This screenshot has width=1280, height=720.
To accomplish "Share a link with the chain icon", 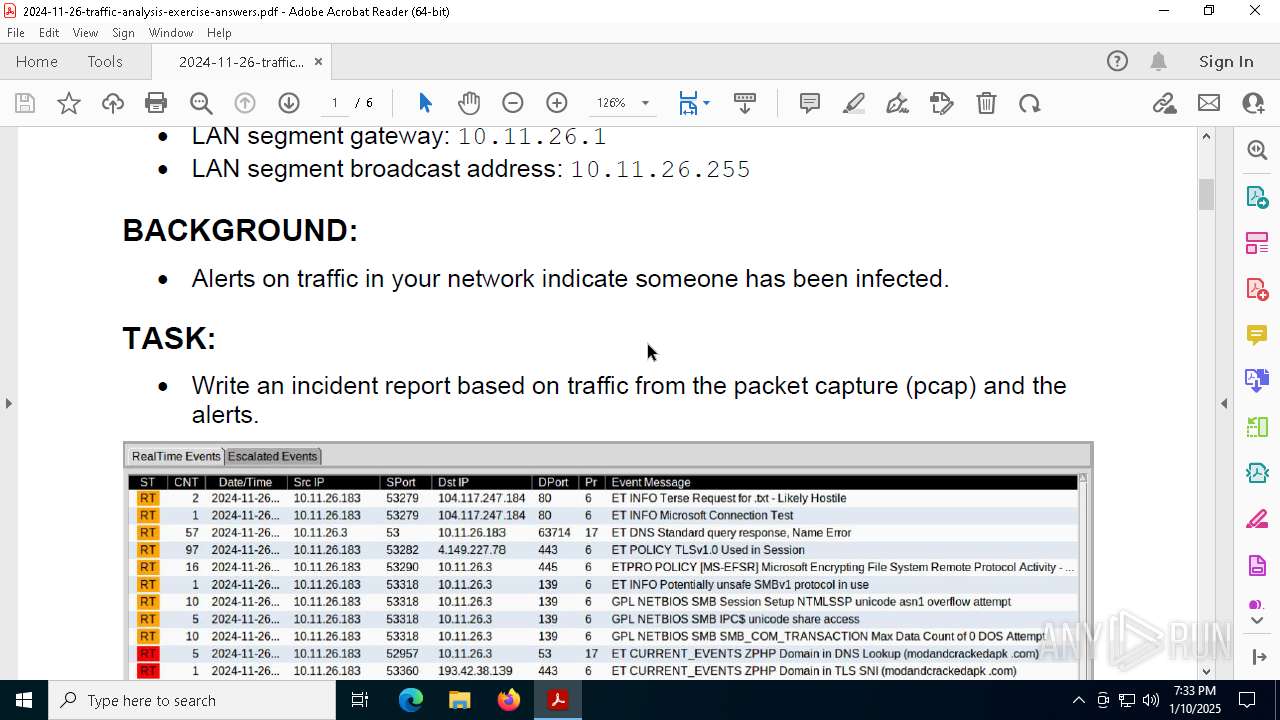I will coord(1164,103).
